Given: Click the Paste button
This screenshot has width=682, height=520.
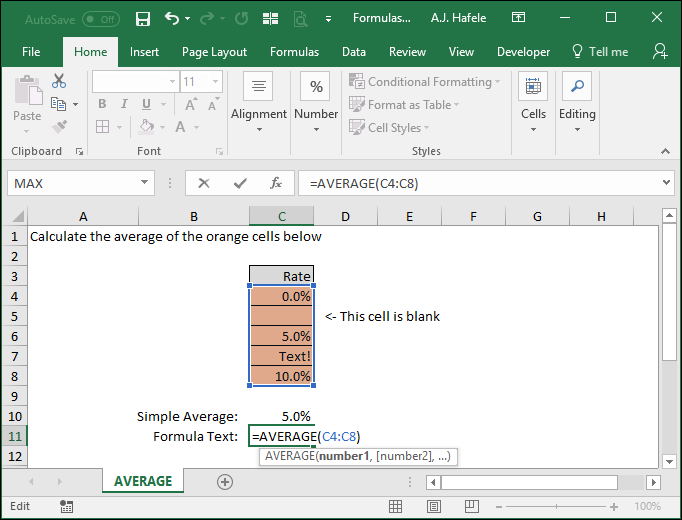Looking at the screenshot, I should (x=27, y=105).
